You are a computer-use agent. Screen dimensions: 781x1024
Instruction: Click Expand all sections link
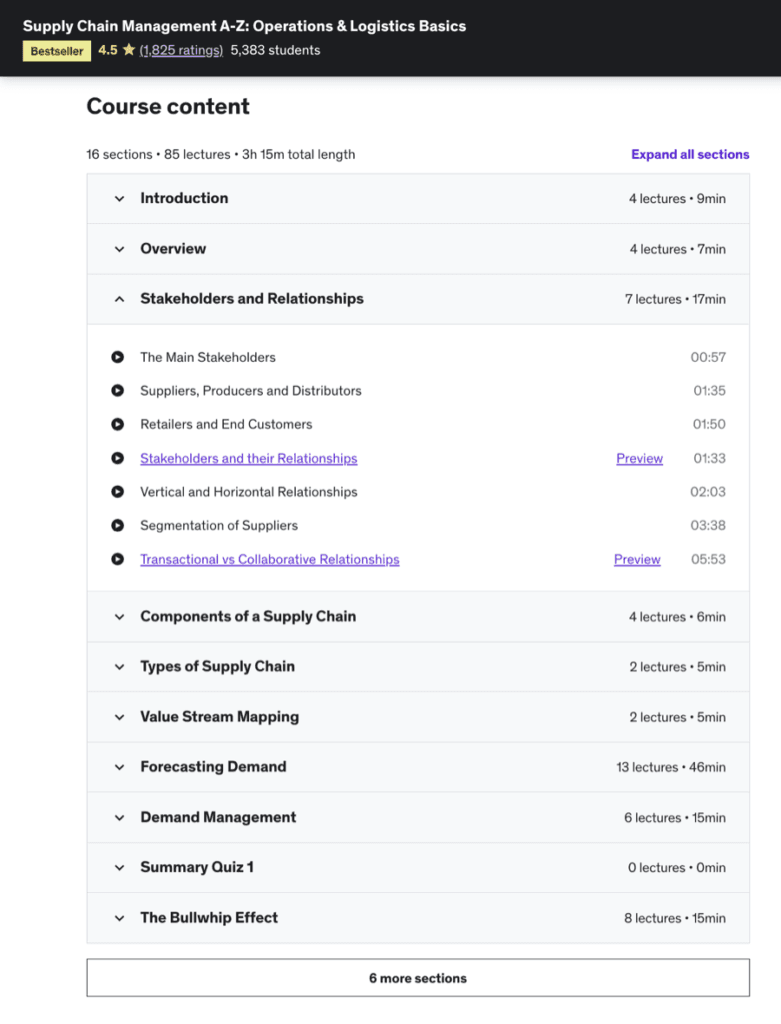[690, 154]
